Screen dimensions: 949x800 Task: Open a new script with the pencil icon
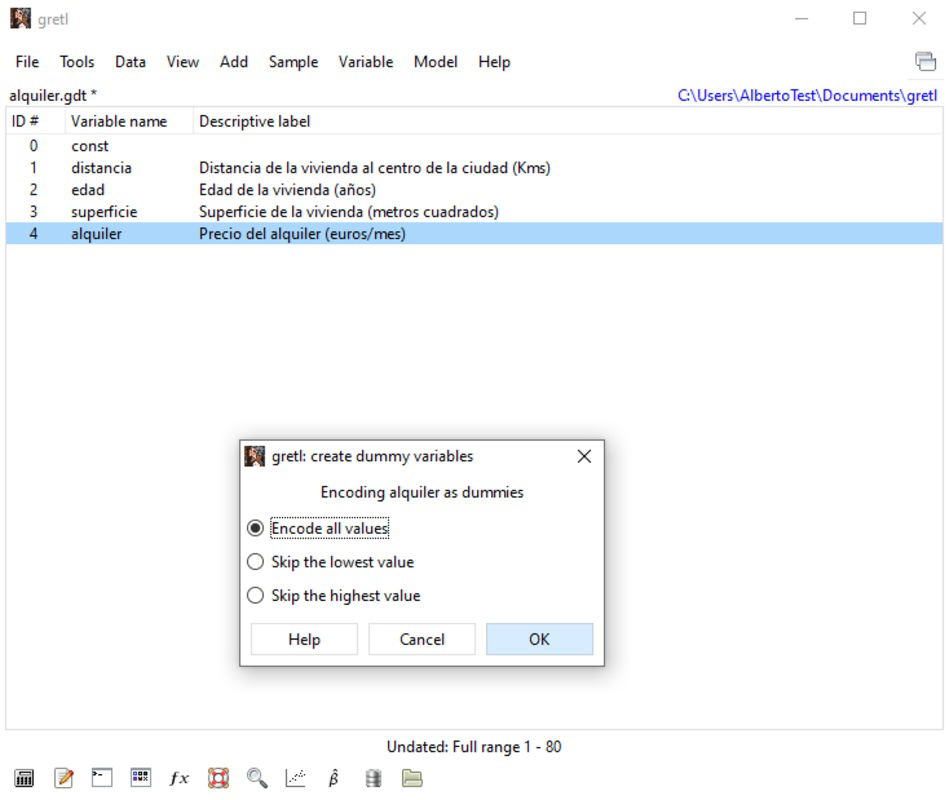point(64,778)
